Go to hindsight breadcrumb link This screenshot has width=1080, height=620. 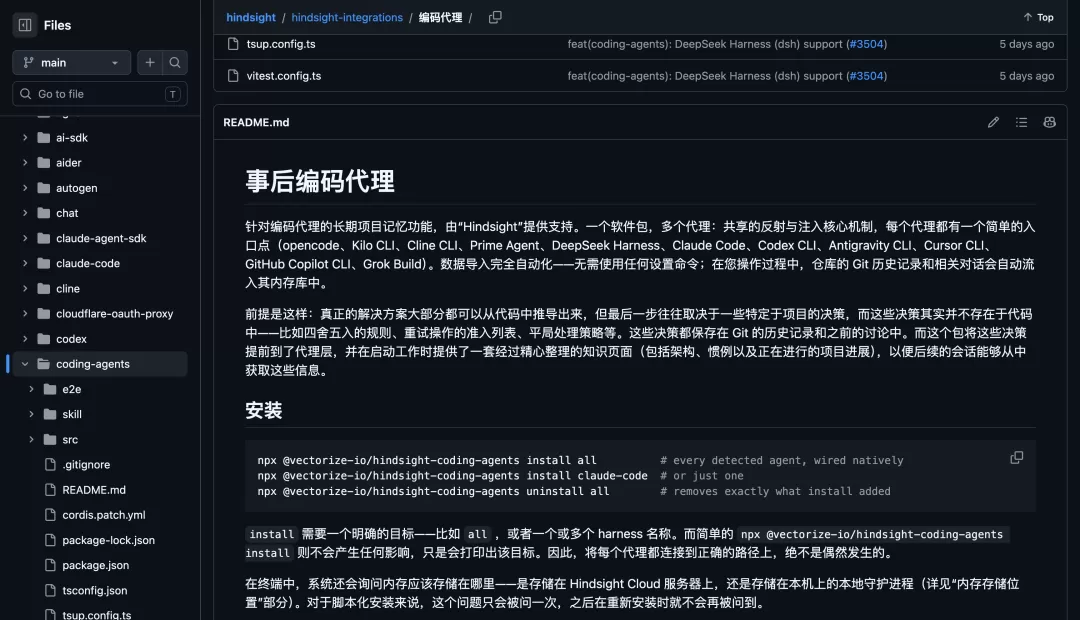point(251,17)
